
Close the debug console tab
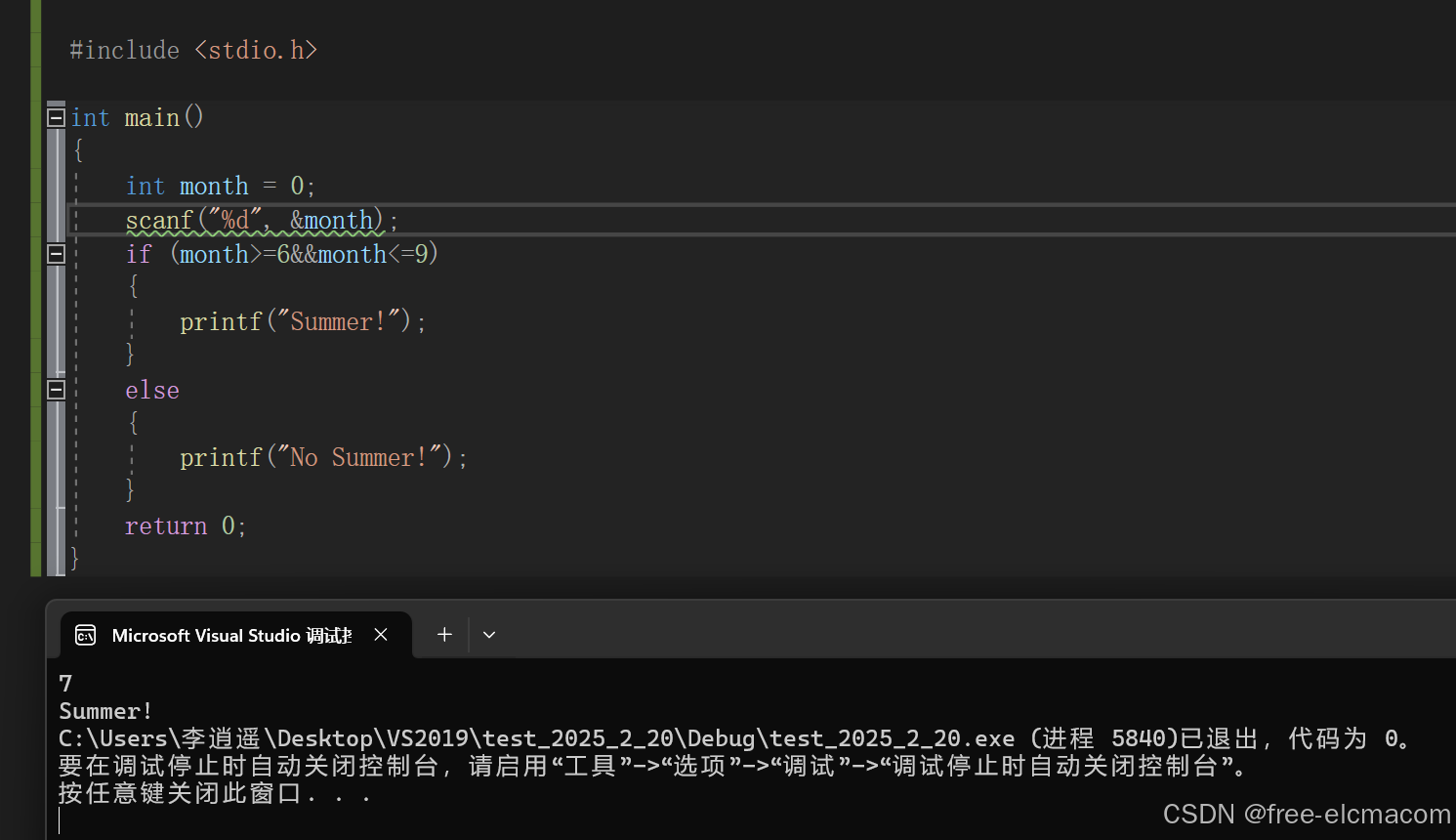(x=381, y=635)
